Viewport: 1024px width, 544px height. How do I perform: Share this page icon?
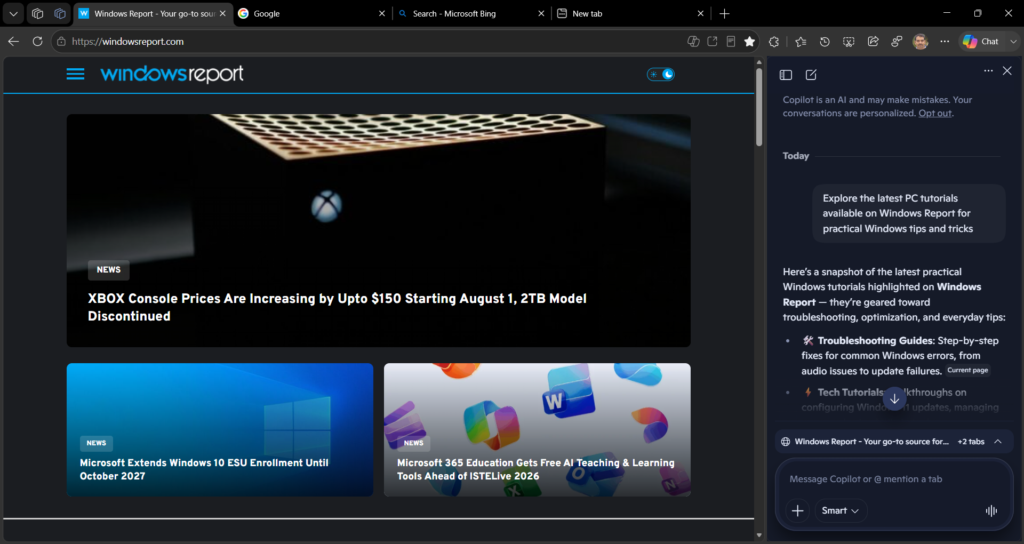pos(872,41)
